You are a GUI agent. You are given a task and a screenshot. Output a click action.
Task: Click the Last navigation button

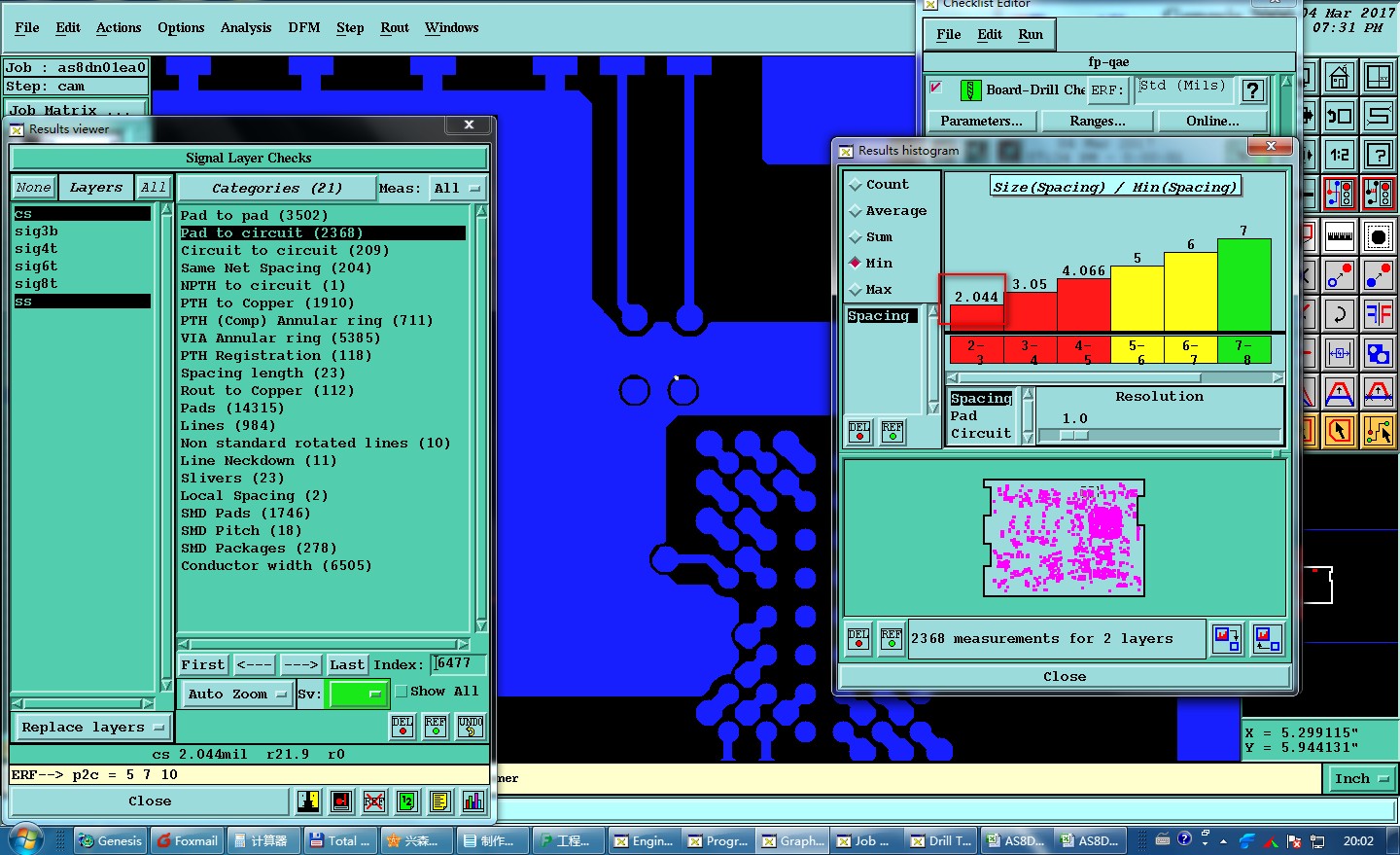pyautogui.click(x=347, y=665)
